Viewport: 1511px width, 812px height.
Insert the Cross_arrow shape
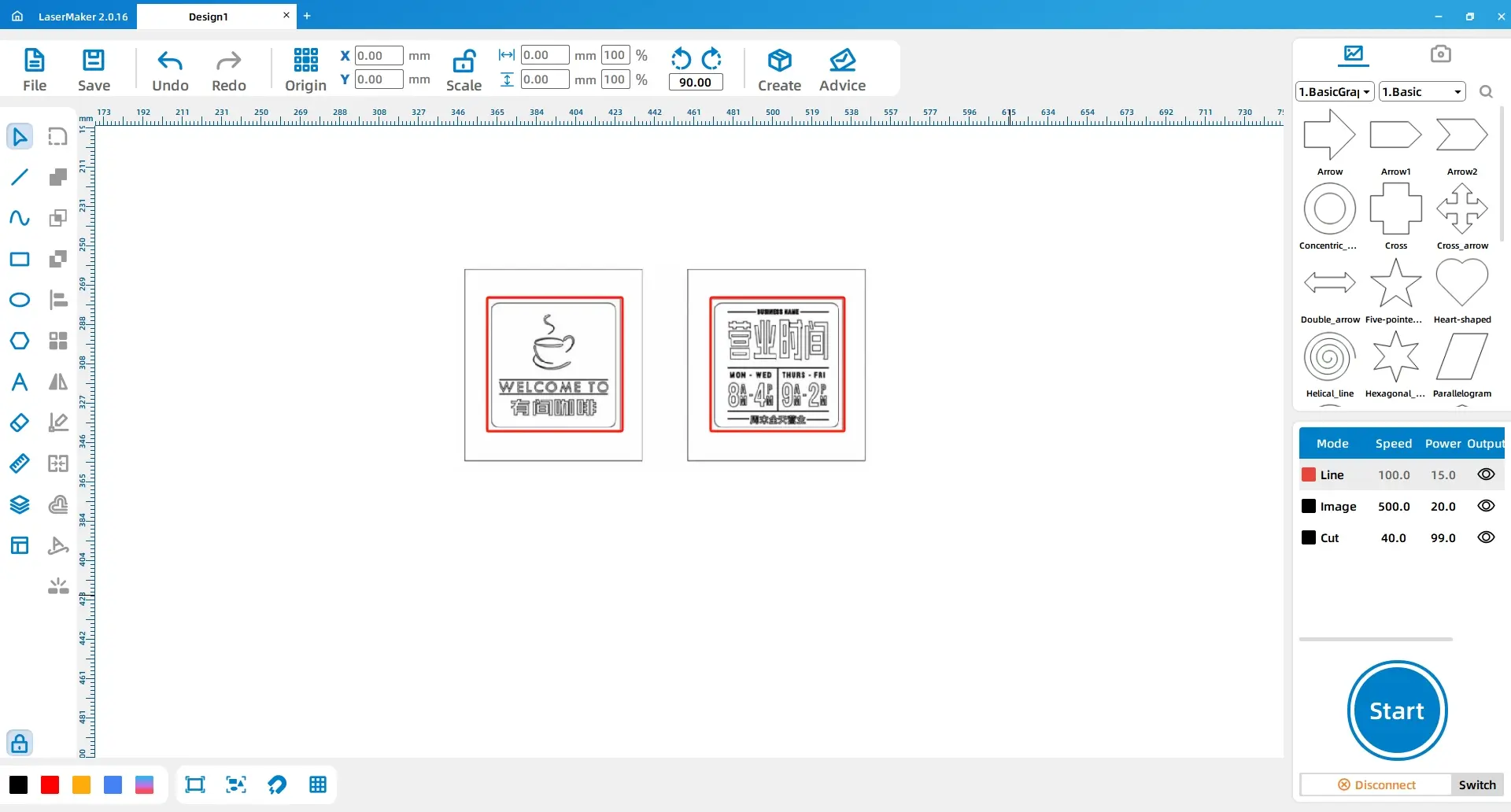(x=1461, y=217)
